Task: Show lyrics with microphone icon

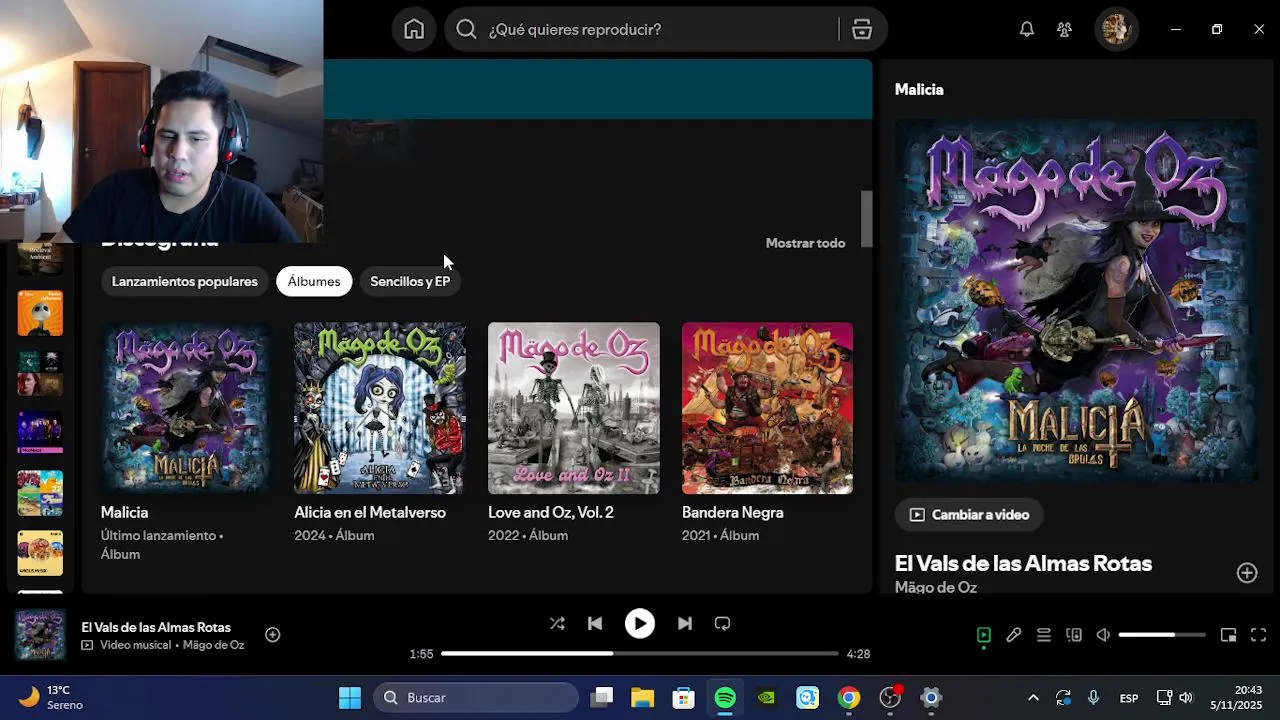Action: point(1014,634)
